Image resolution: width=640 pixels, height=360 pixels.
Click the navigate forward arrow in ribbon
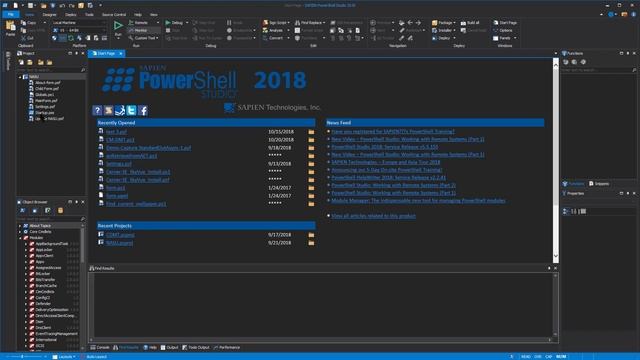418,23
